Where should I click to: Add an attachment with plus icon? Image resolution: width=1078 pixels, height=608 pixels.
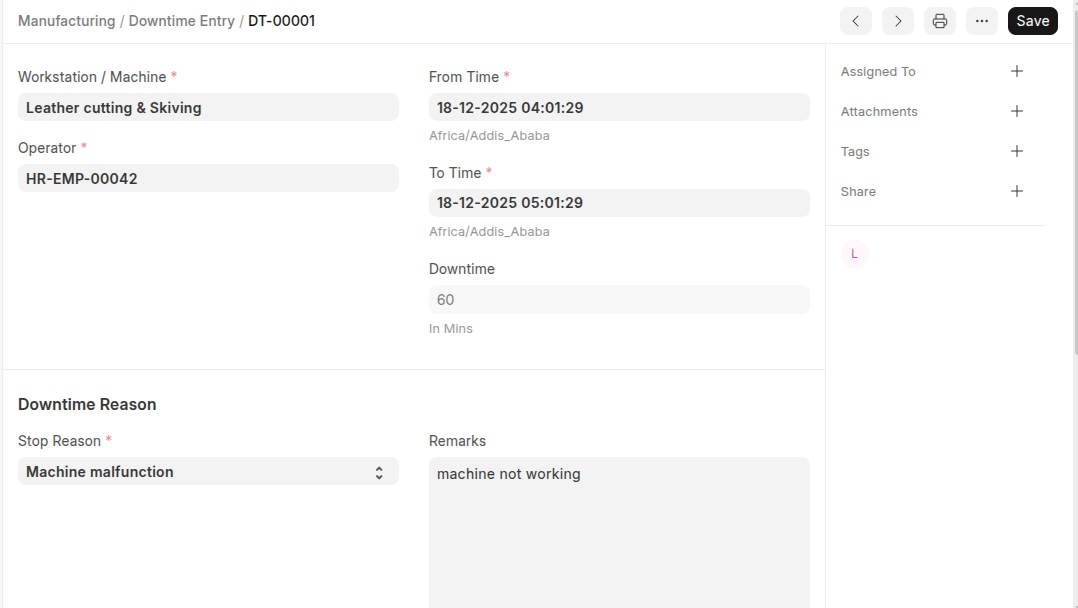pyautogui.click(x=1017, y=111)
